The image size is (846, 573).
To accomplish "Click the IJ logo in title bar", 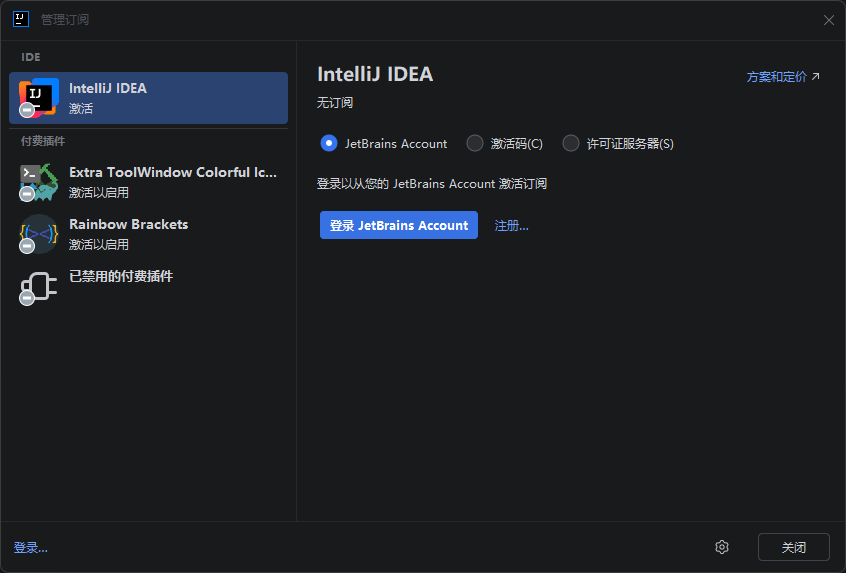I will (x=21, y=19).
